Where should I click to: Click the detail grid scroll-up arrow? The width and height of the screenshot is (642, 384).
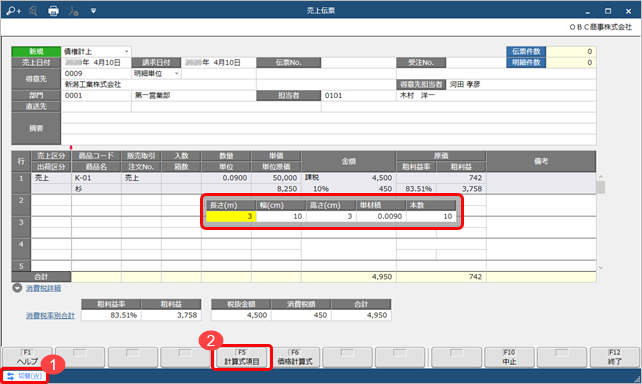click(x=601, y=177)
